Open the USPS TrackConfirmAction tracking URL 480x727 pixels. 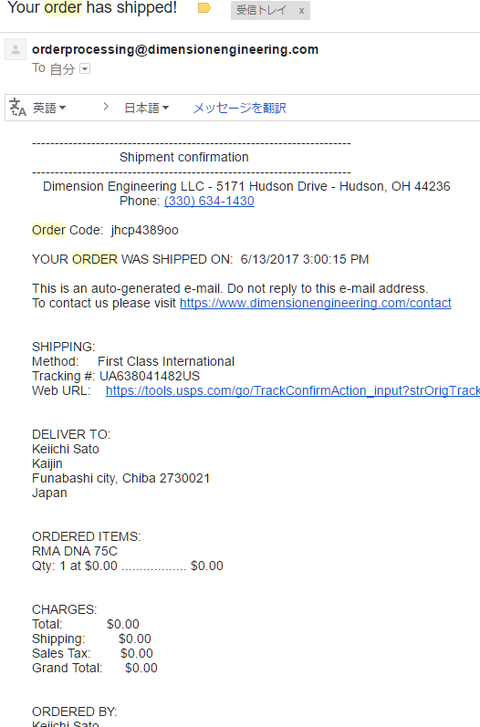(x=293, y=391)
